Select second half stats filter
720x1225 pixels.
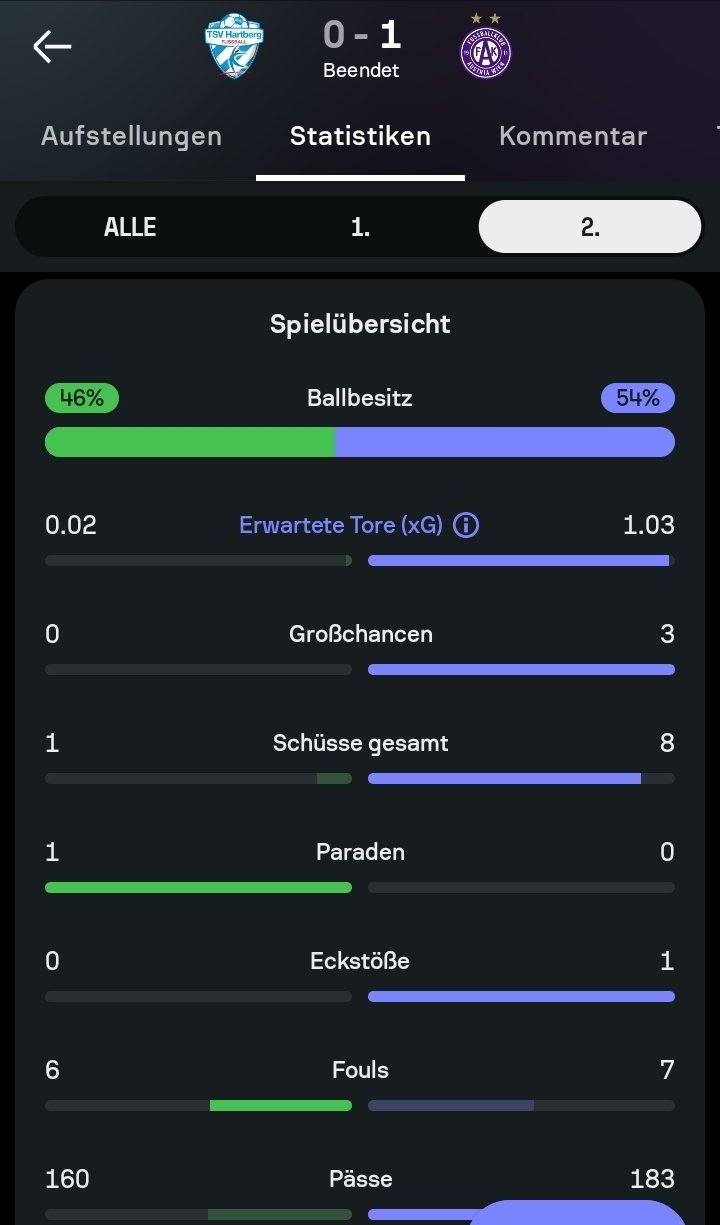click(590, 227)
